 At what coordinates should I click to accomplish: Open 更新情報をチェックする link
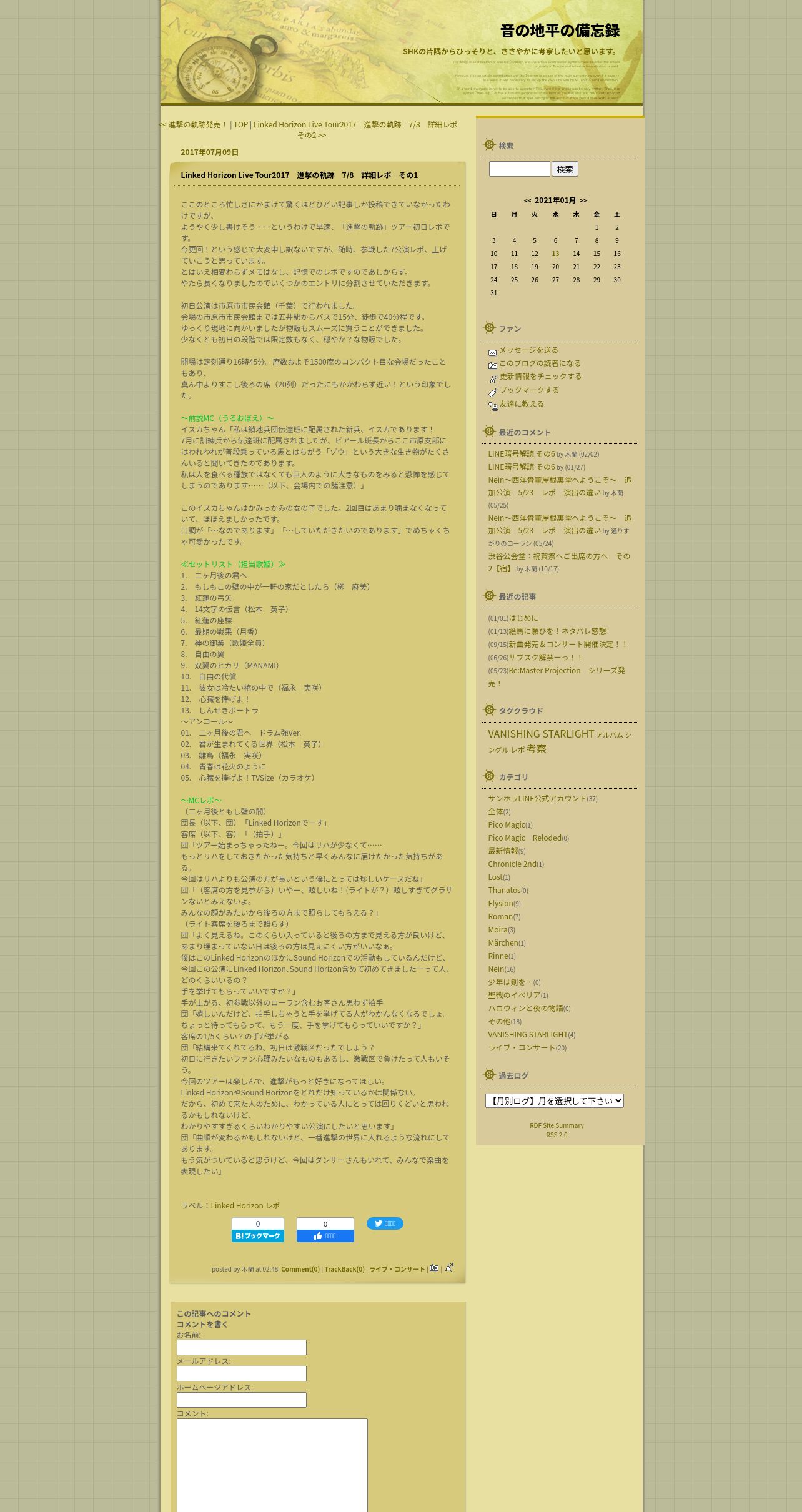click(x=540, y=377)
